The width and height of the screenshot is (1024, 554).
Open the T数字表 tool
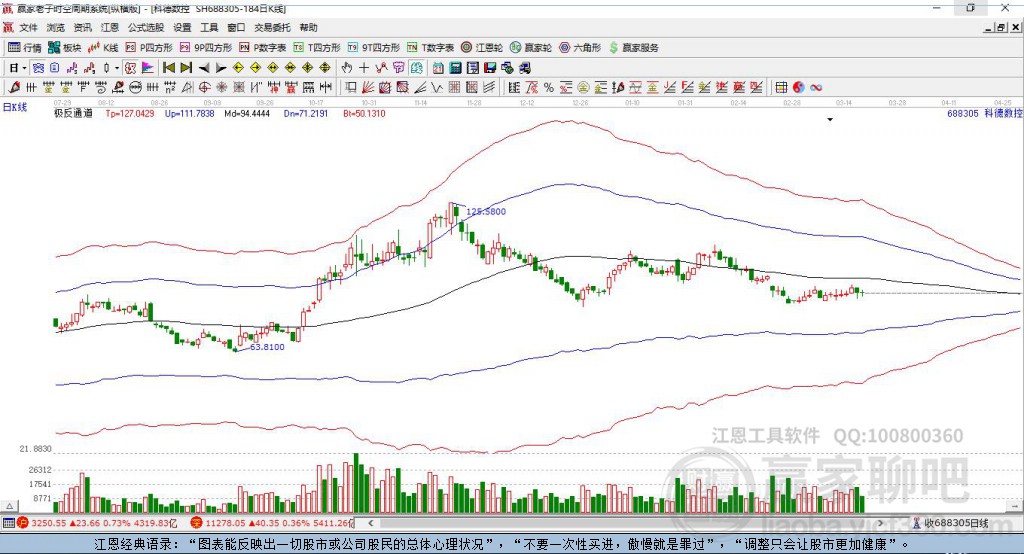(430, 48)
